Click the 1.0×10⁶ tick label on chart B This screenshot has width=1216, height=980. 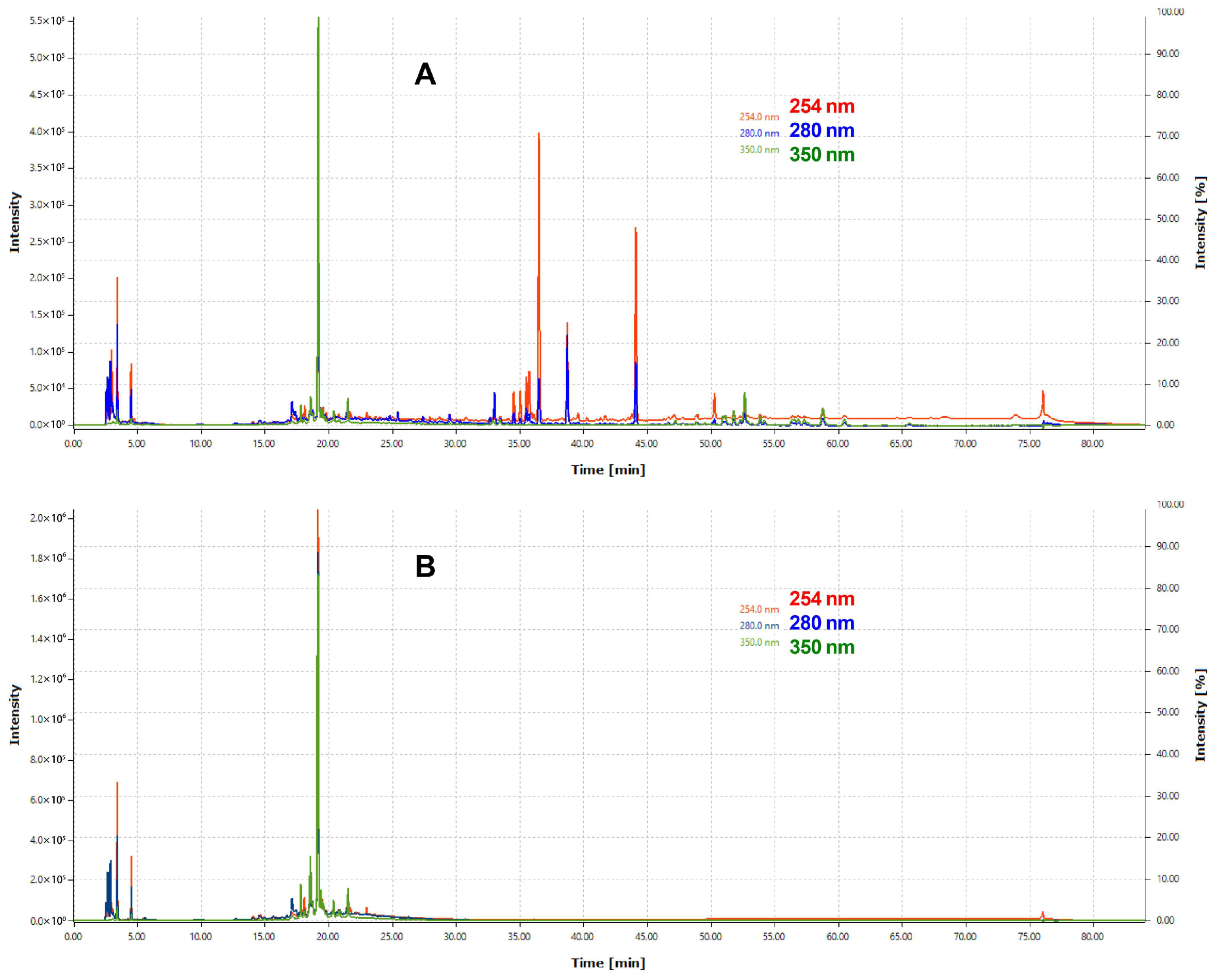pyautogui.click(x=47, y=718)
